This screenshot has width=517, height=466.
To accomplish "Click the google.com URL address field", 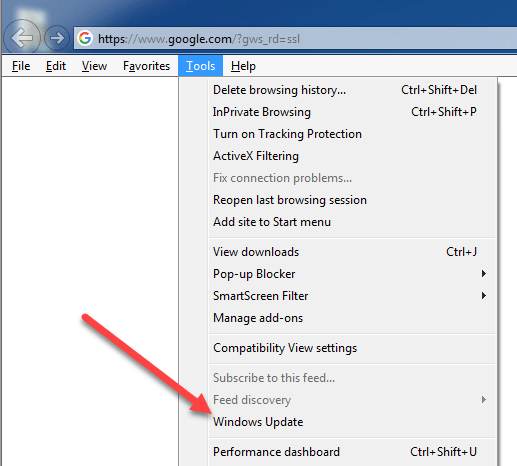I will [295, 39].
